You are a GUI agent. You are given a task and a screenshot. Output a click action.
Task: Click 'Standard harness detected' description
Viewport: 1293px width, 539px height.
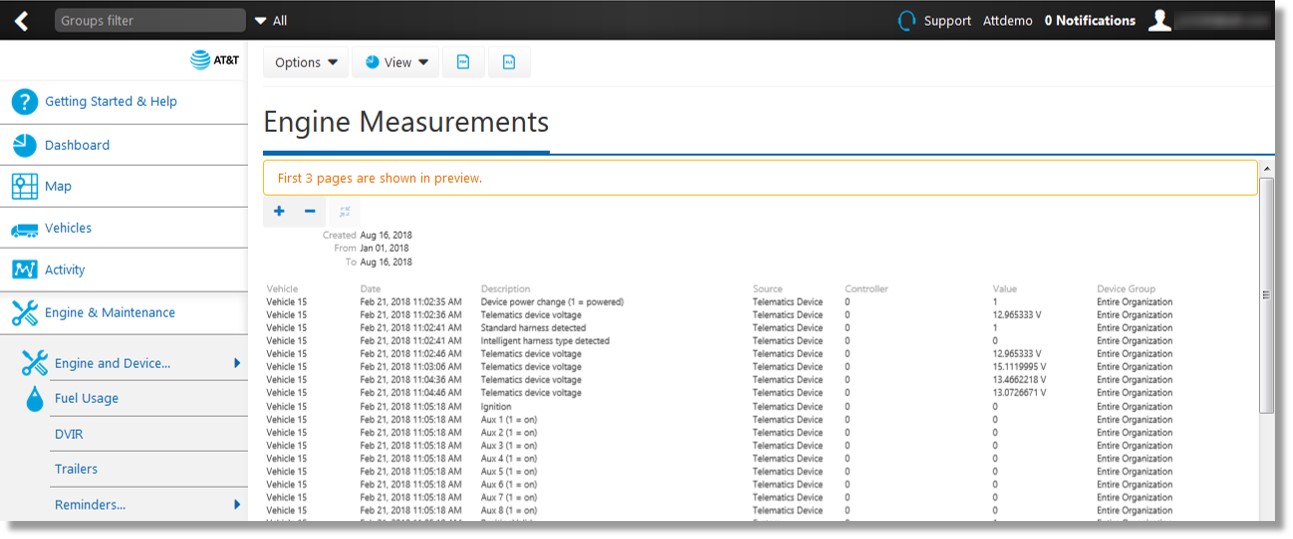[533, 328]
